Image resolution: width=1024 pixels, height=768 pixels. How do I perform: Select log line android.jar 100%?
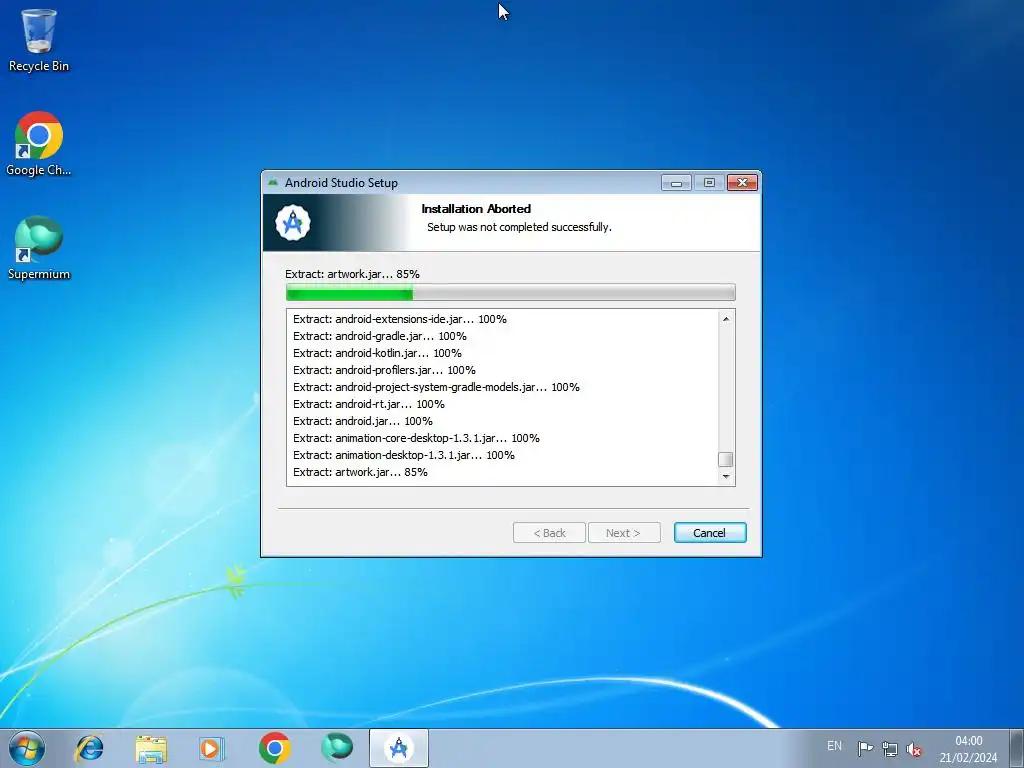tap(362, 421)
